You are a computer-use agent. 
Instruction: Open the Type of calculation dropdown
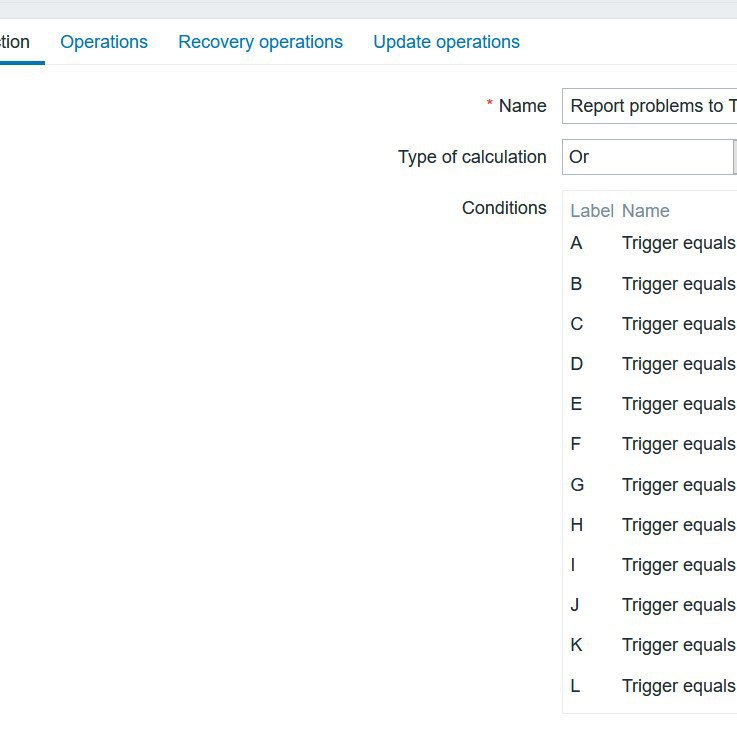tap(650, 157)
